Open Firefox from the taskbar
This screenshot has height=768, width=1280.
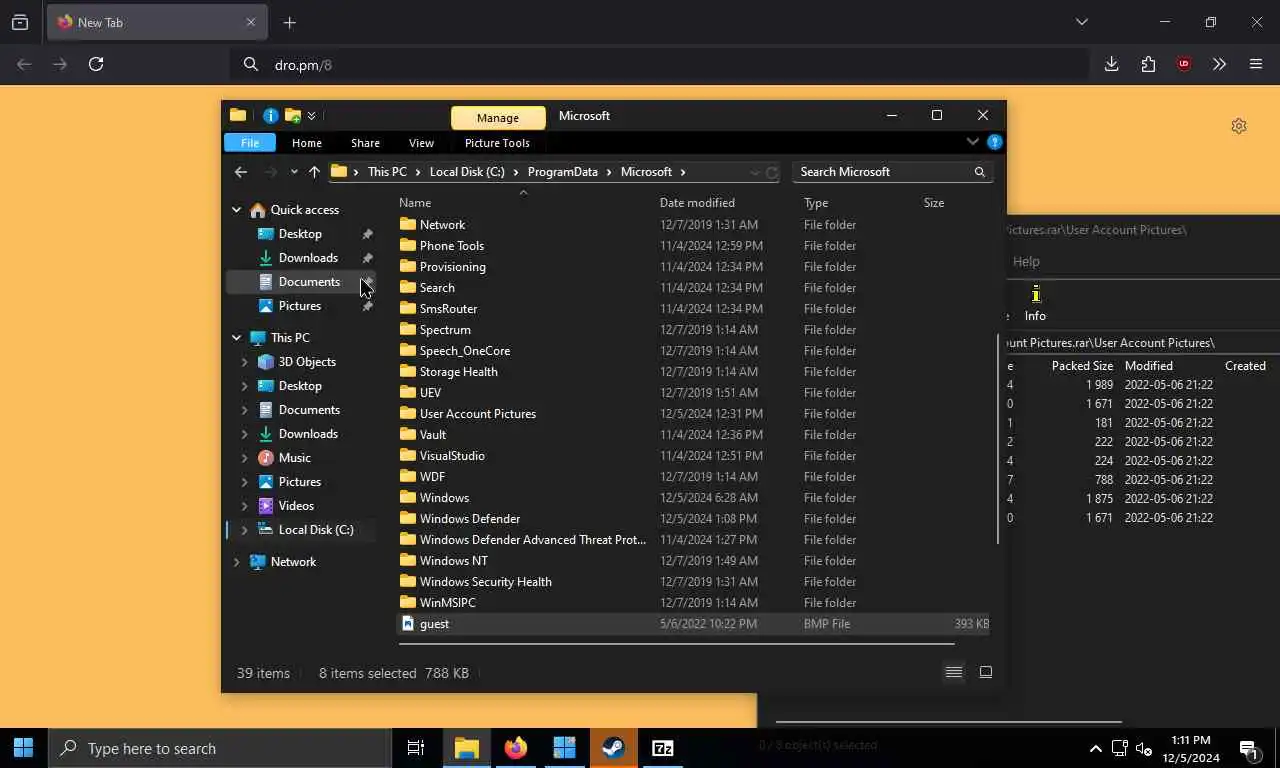pos(515,748)
